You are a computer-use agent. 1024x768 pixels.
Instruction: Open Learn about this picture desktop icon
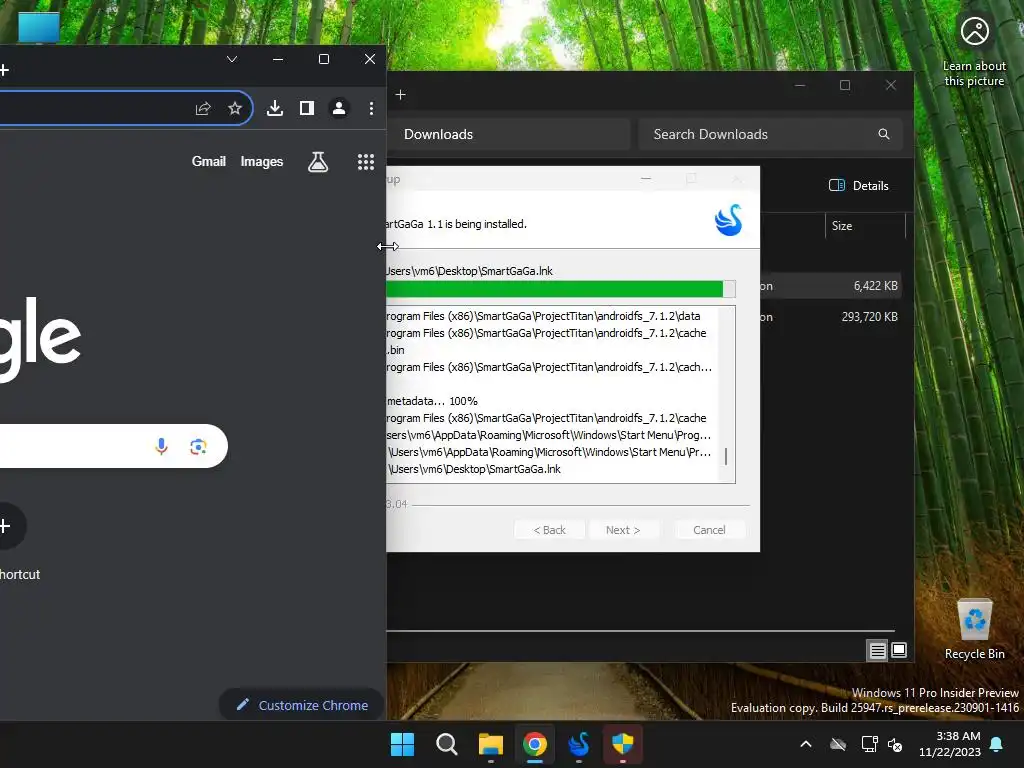tap(974, 51)
